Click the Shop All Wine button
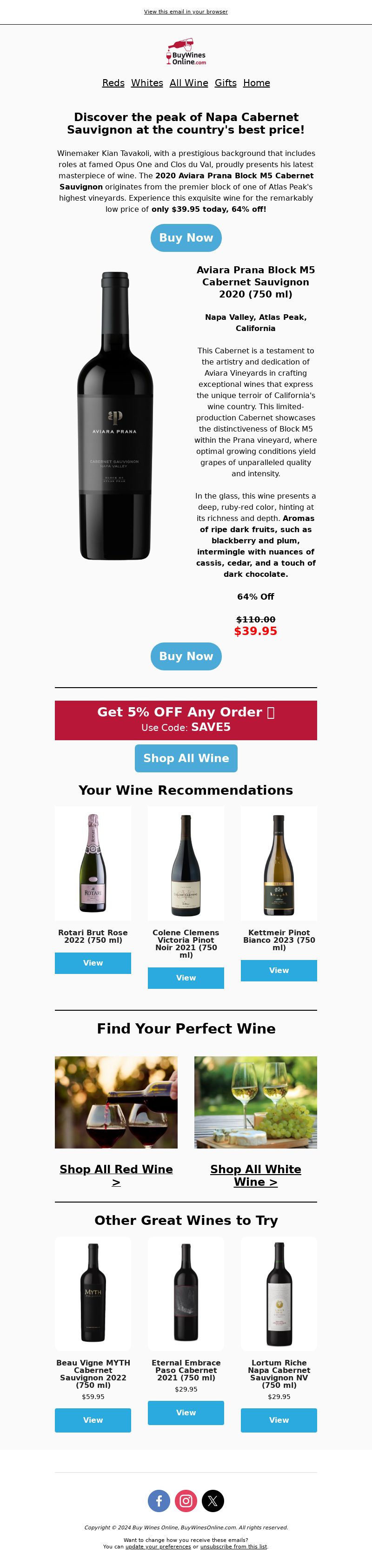Screen dimensions: 372x1568 pyautogui.click(x=186, y=758)
